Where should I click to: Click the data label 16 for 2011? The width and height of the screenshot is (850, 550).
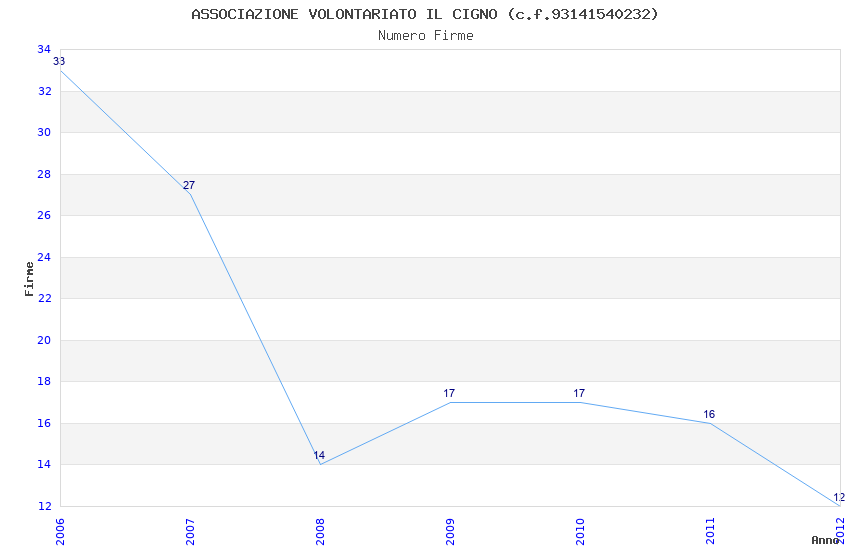[709, 414]
